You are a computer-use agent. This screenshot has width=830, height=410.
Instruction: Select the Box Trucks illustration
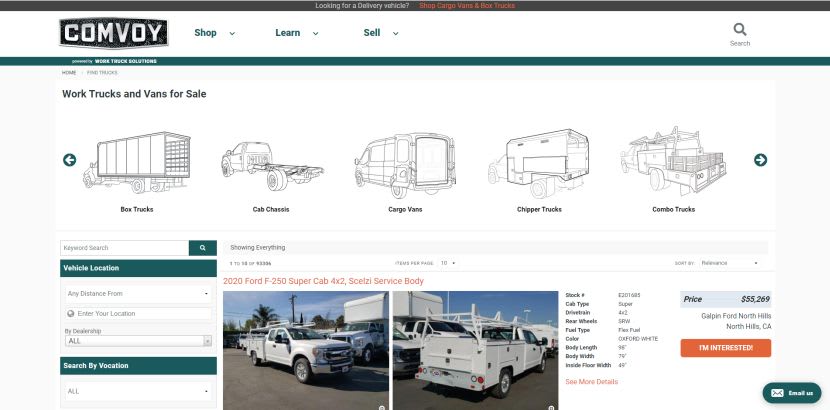pos(137,162)
